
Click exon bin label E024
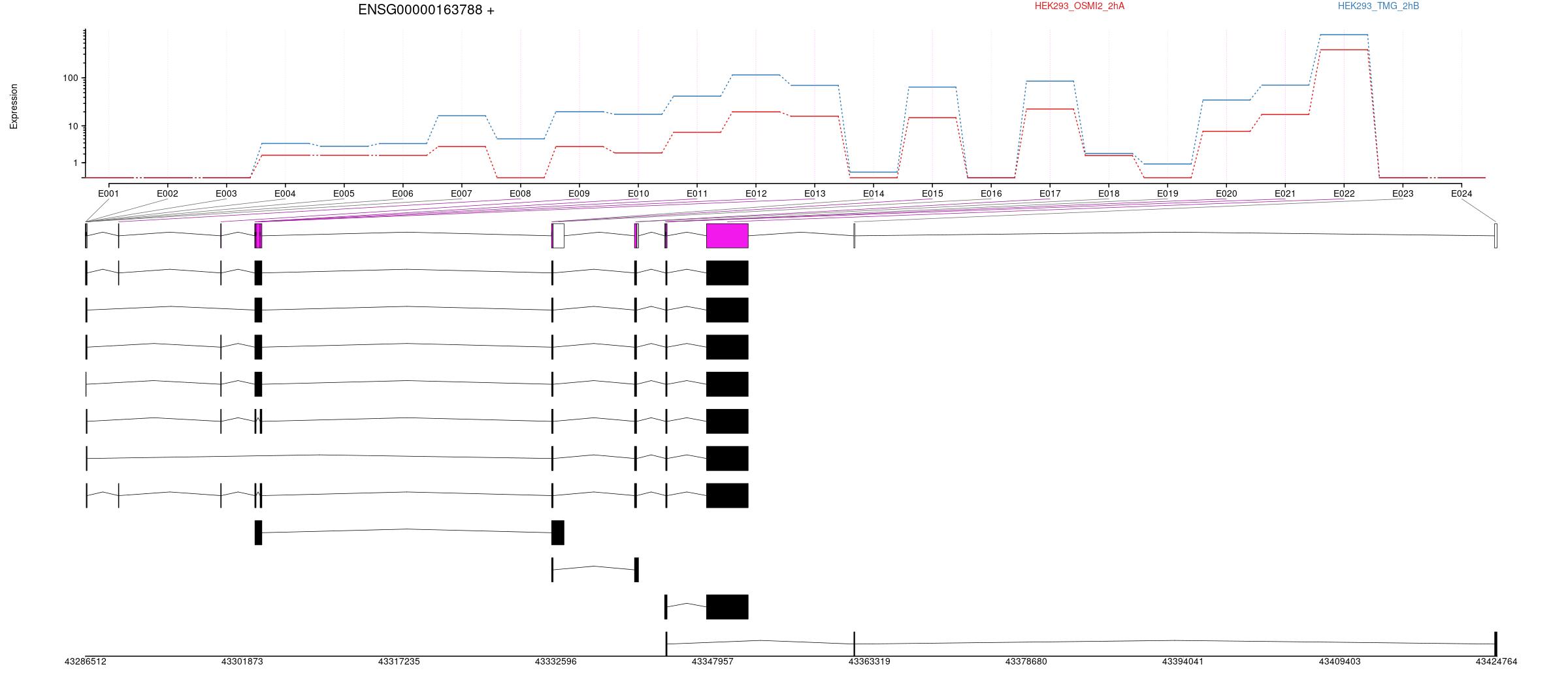1462,193
